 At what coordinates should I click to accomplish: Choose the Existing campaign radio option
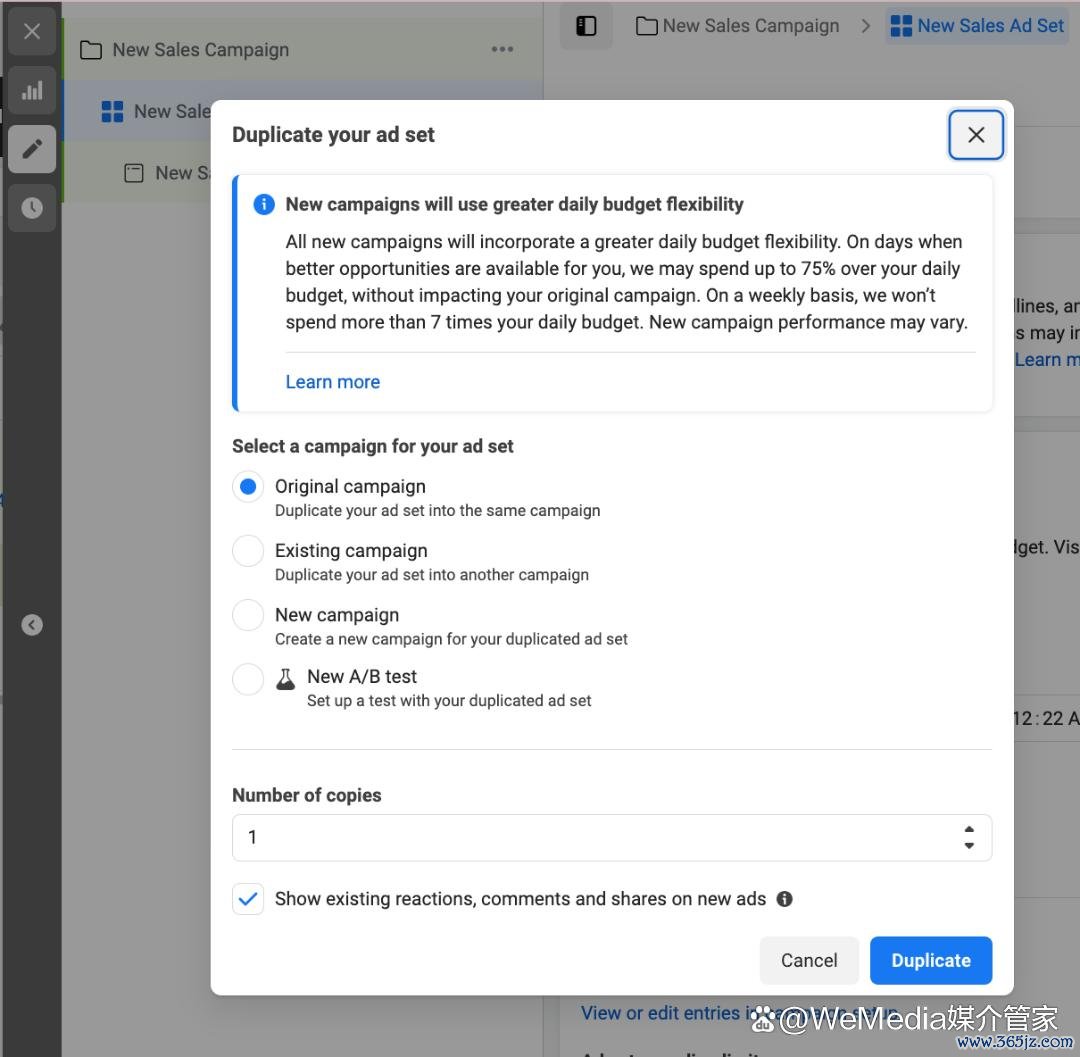[248, 551]
